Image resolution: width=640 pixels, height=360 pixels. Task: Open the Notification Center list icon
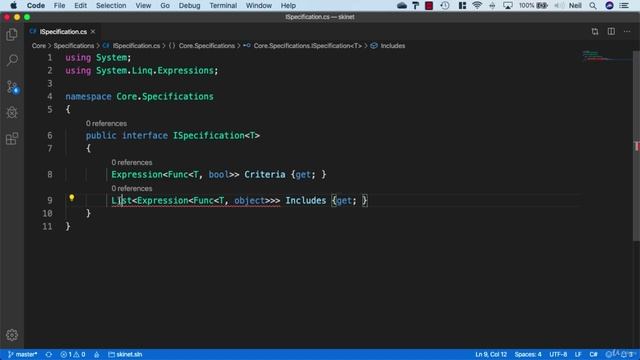click(624, 5)
